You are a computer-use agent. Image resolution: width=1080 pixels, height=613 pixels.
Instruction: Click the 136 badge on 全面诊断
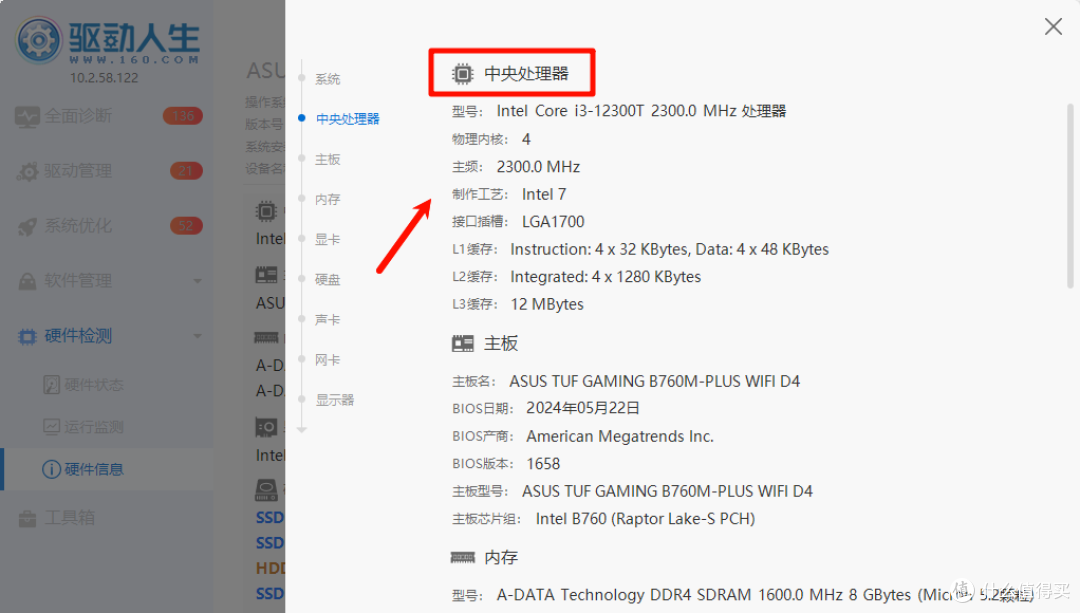(183, 116)
